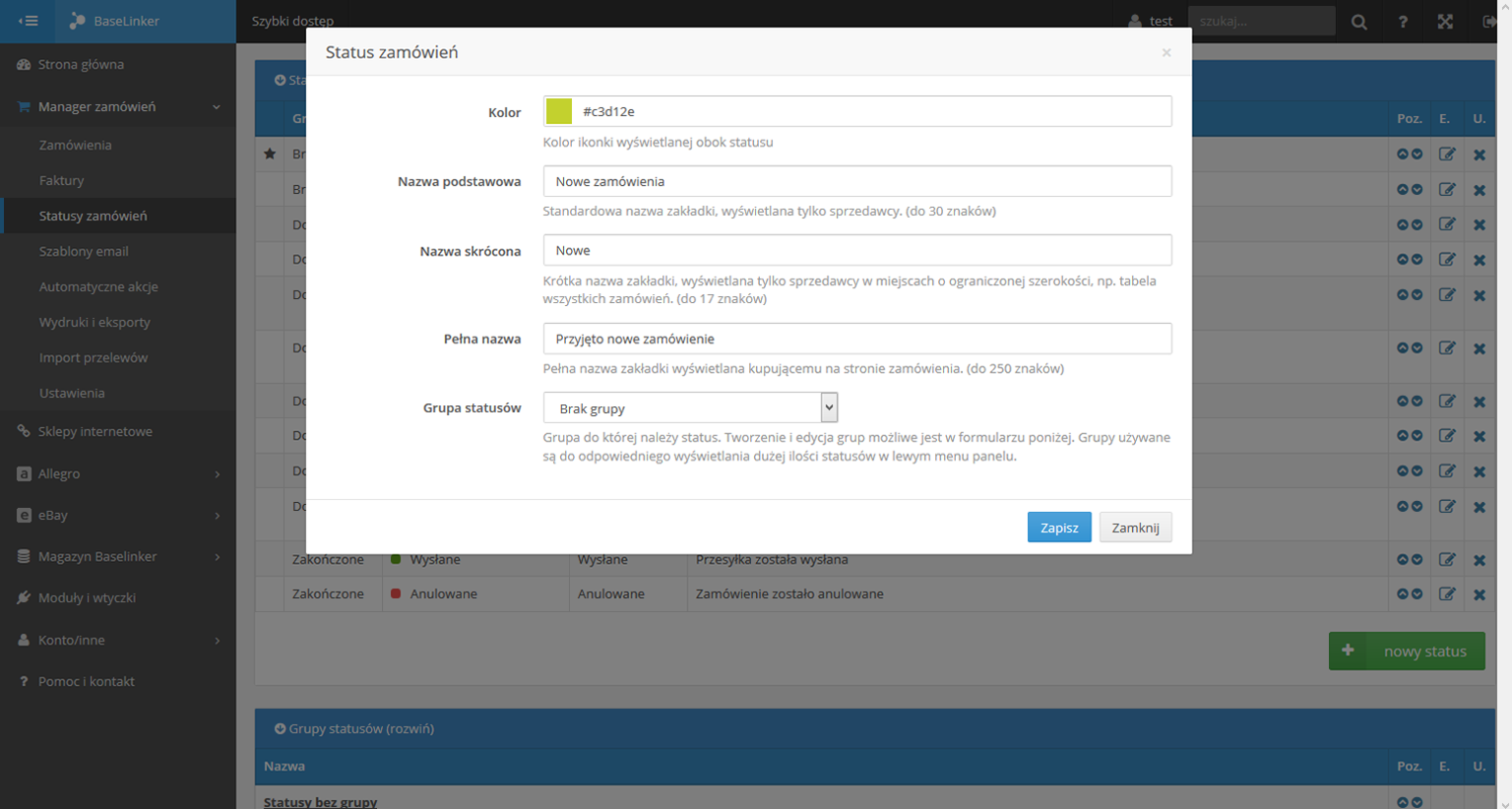Open Szablony email in the sidebar
The height and width of the screenshot is (809, 1512).
click(84, 251)
